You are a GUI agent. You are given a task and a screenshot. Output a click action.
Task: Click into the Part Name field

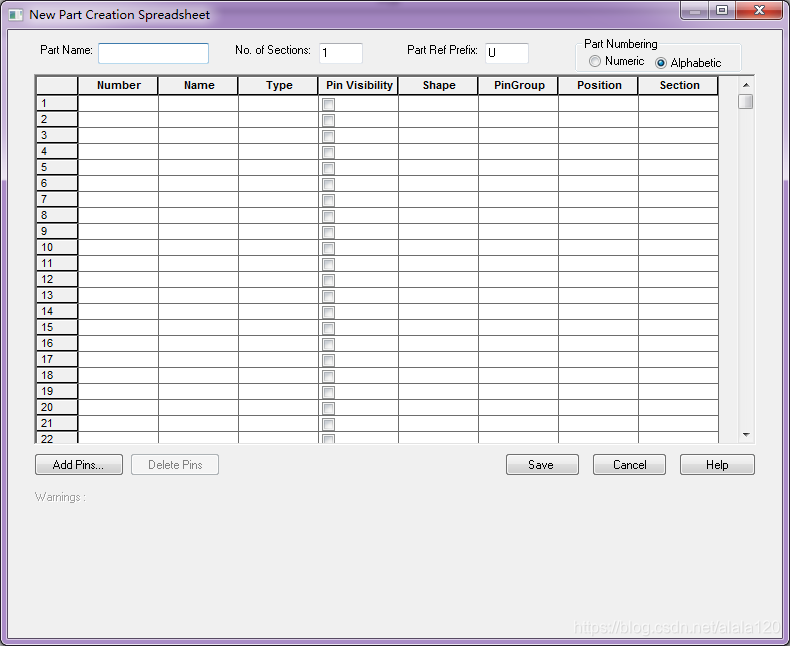(153, 53)
